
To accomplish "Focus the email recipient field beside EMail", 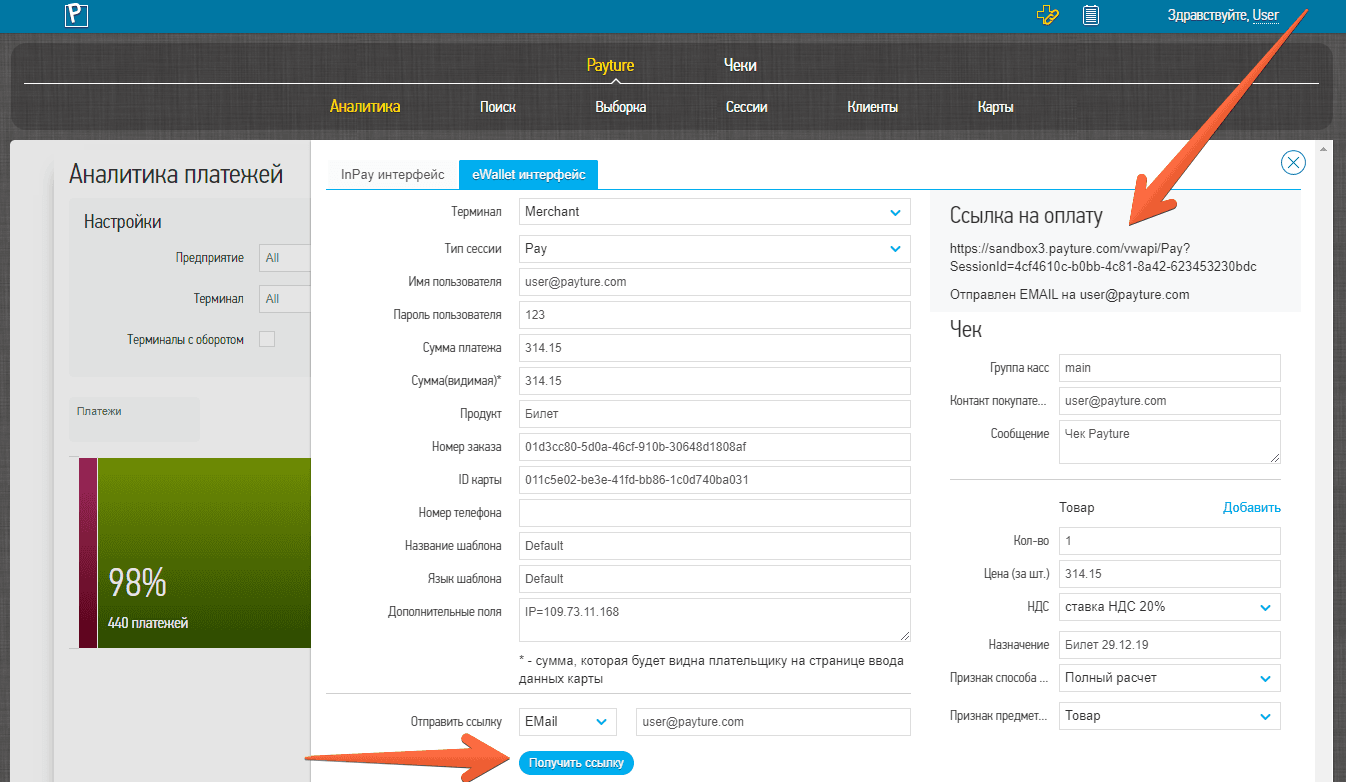I will (773, 722).
